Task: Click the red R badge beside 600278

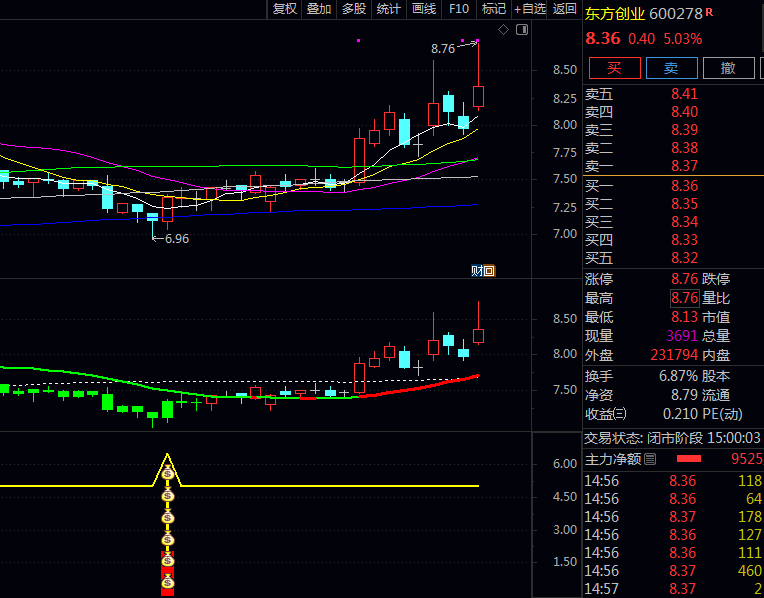Action: click(709, 13)
